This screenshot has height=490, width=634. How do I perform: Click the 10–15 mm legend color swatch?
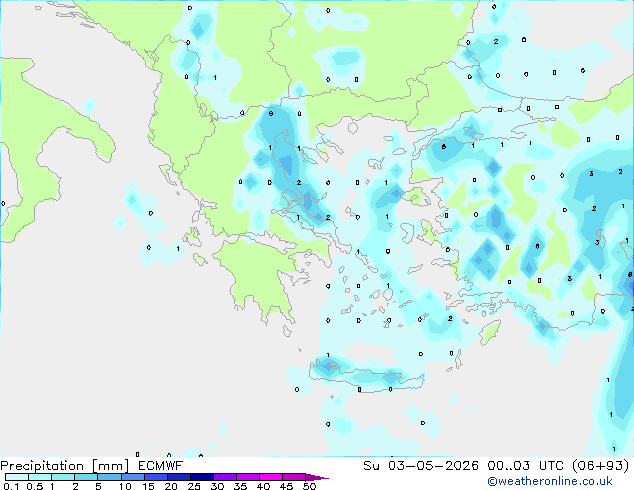pos(133,477)
